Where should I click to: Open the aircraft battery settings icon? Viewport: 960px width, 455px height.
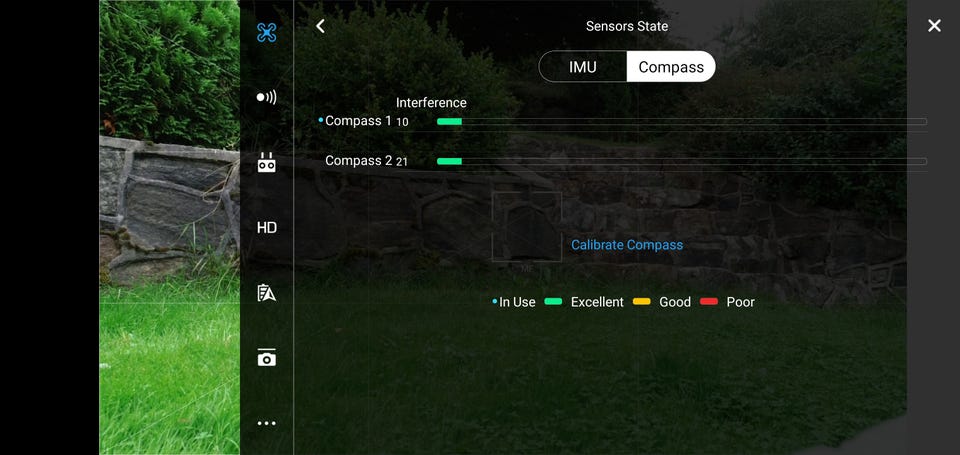(266, 293)
